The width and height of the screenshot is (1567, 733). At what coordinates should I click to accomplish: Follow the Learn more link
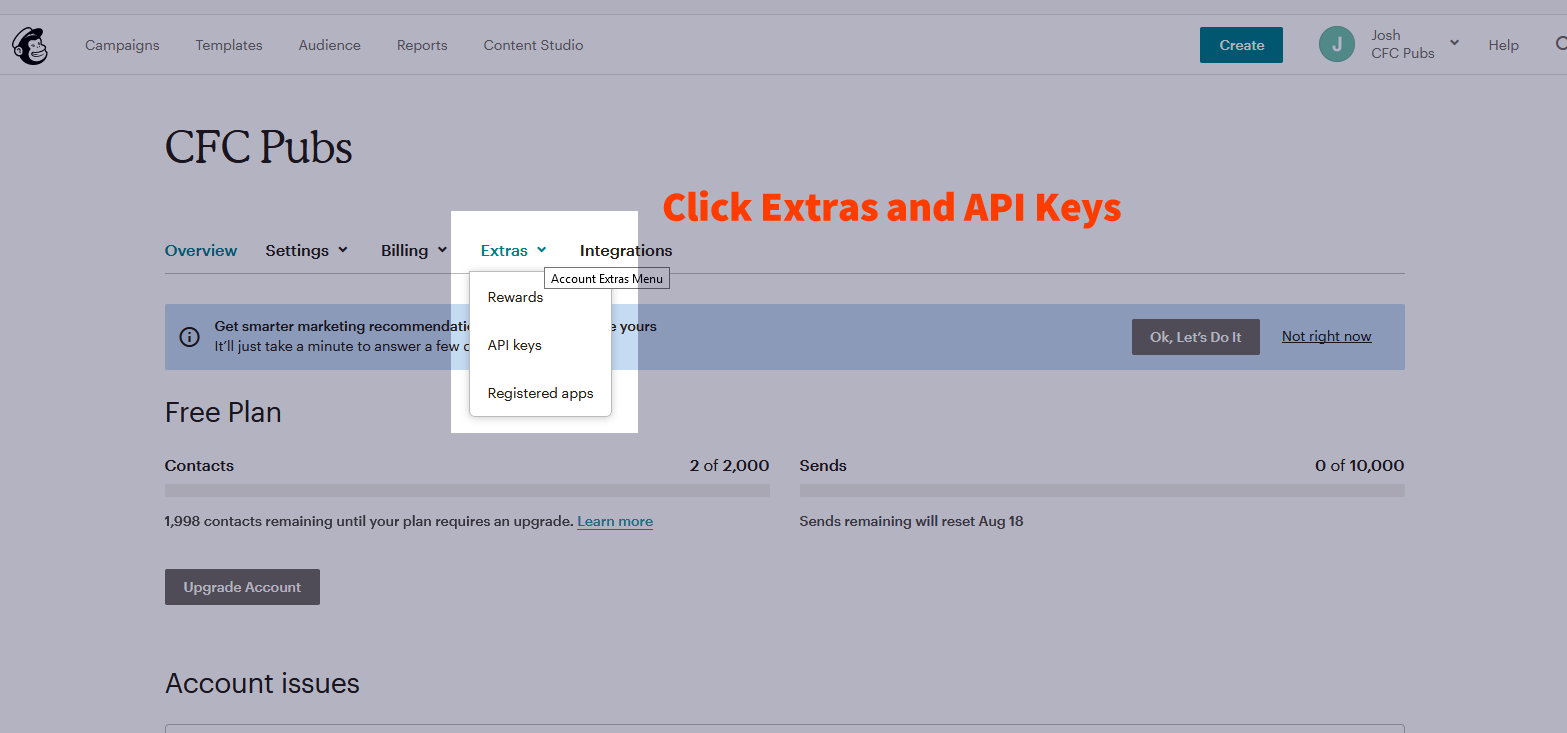(615, 521)
